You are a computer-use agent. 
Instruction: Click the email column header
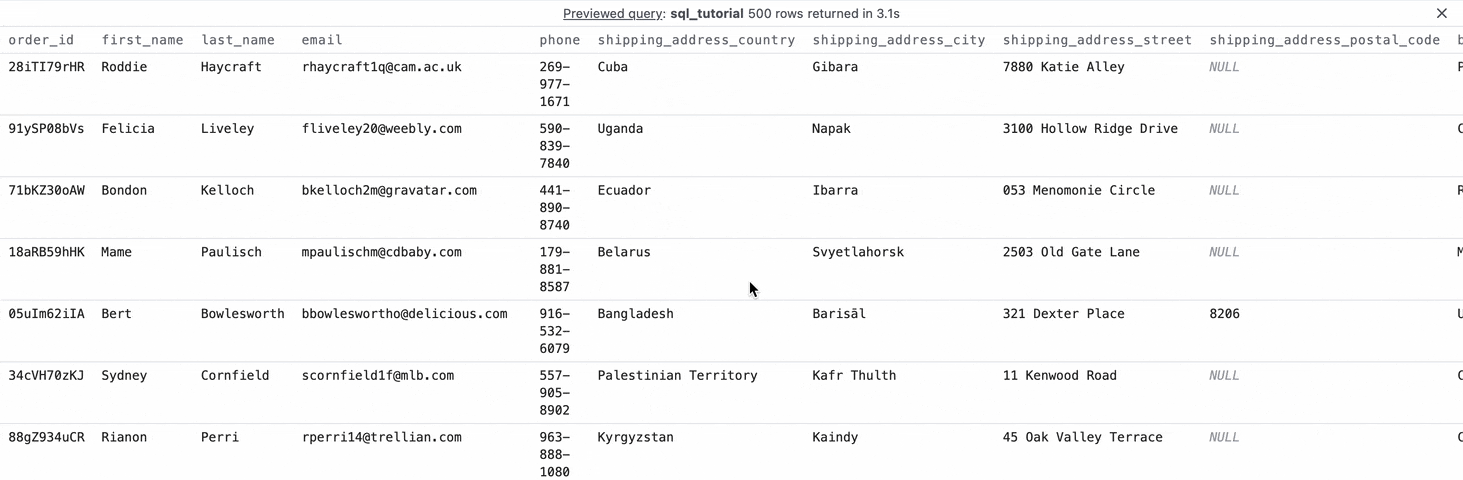pyautogui.click(x=322, y=40)
